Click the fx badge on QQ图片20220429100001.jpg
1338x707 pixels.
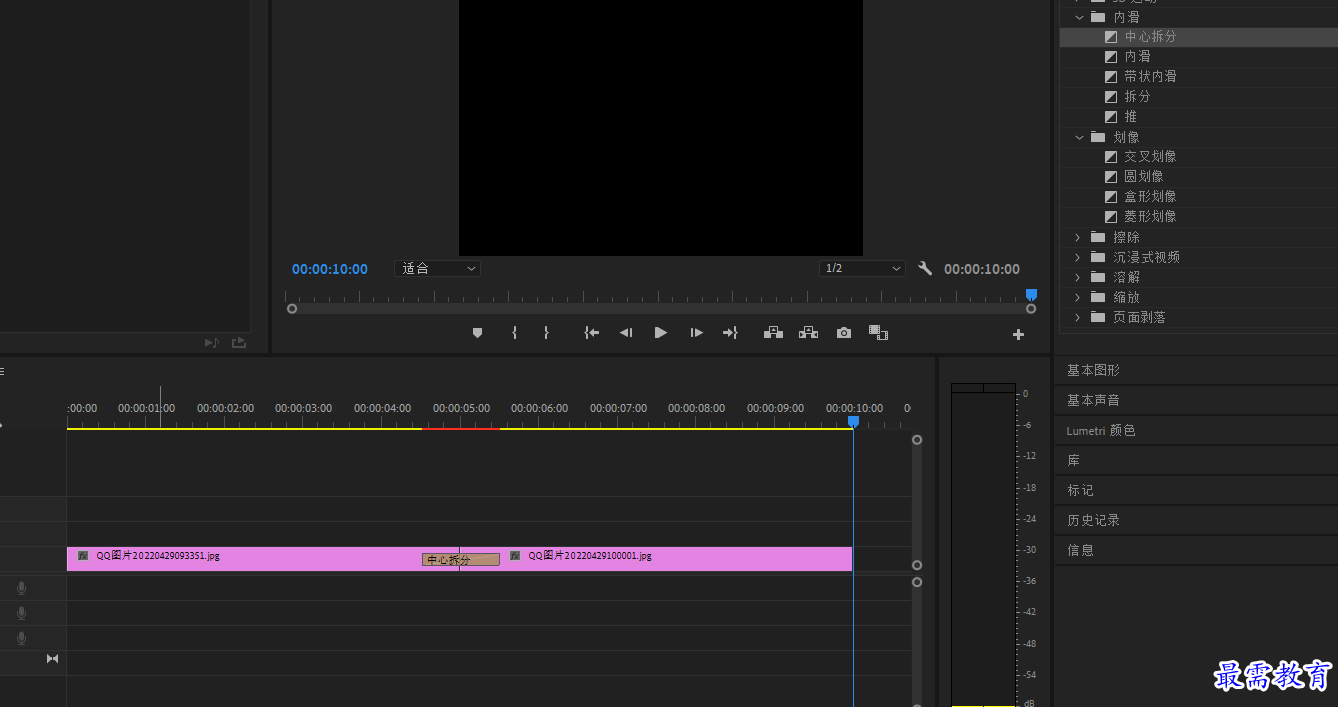pyautogui.click(x=515, y=555)
